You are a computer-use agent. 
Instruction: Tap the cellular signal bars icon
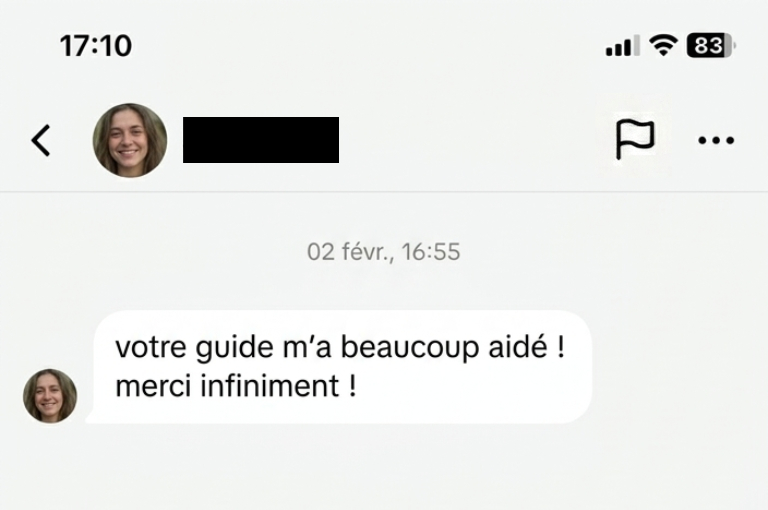623,46
